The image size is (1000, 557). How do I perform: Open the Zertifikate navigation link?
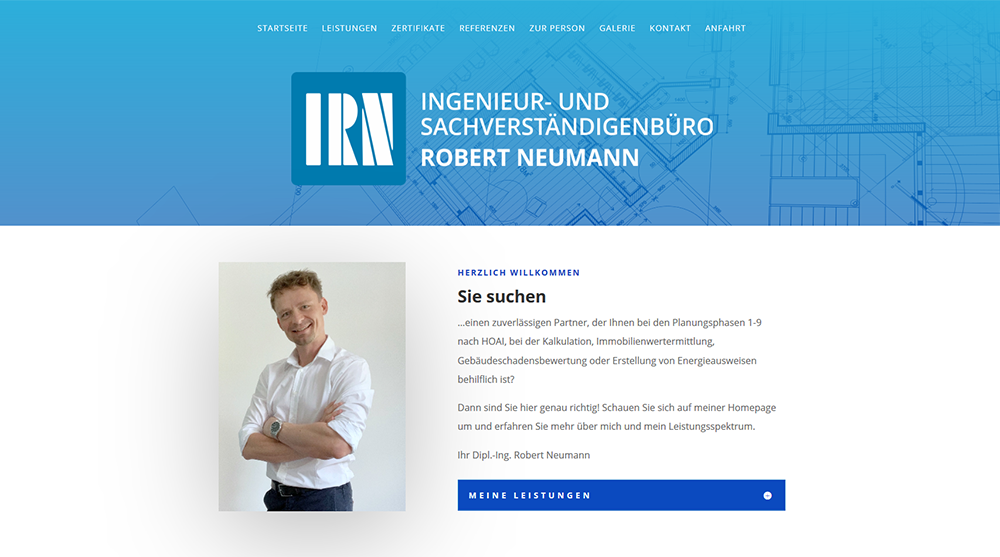coord(418,28)
